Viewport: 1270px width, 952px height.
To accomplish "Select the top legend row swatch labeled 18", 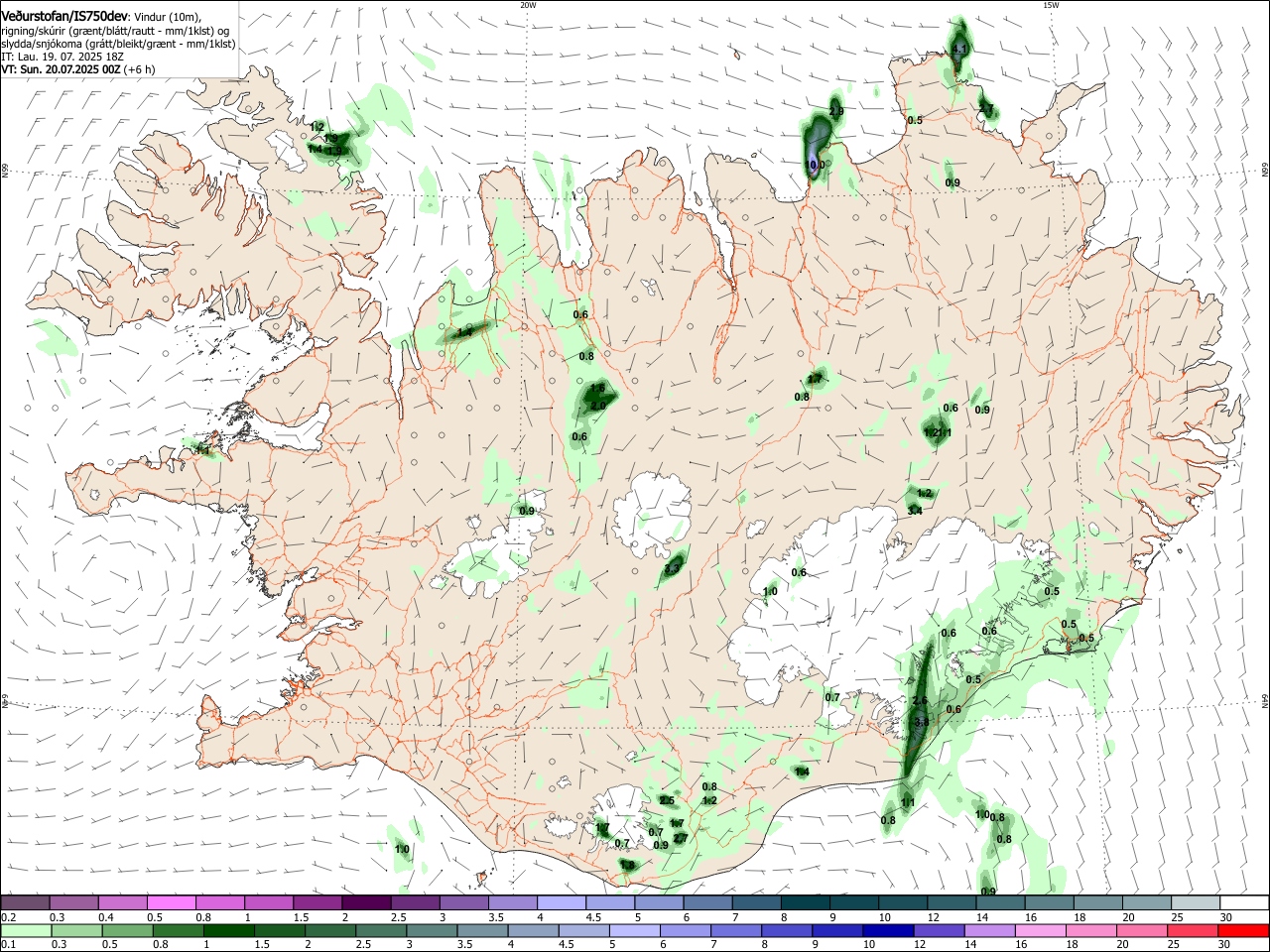I will tap(1097, 902).
